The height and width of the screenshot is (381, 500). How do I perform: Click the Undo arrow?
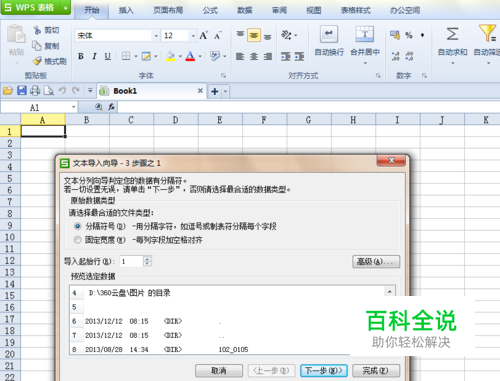tap(62, 90)
